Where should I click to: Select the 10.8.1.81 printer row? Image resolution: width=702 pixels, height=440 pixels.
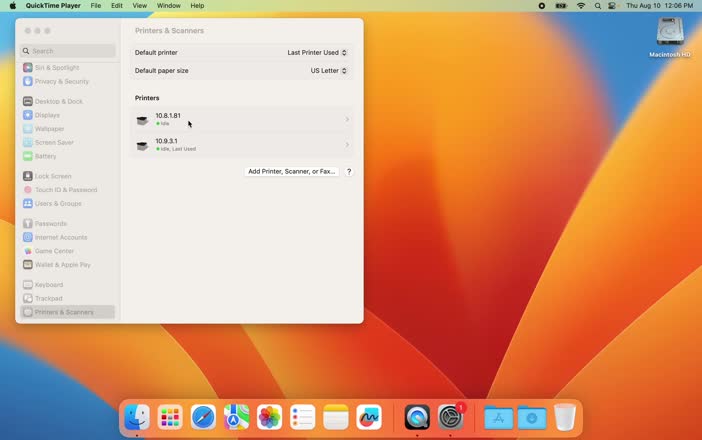click(x=241, y=119)
